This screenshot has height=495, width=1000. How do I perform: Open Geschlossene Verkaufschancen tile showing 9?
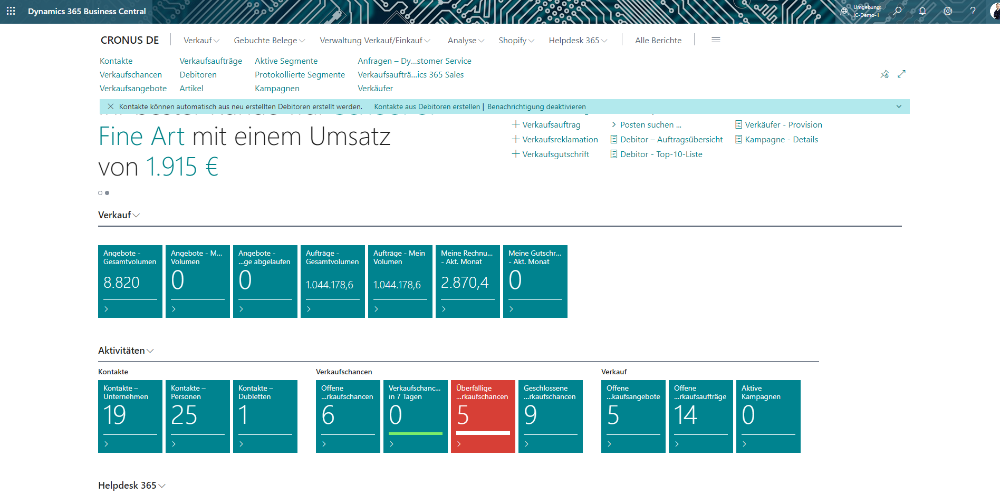pos(550,417)
